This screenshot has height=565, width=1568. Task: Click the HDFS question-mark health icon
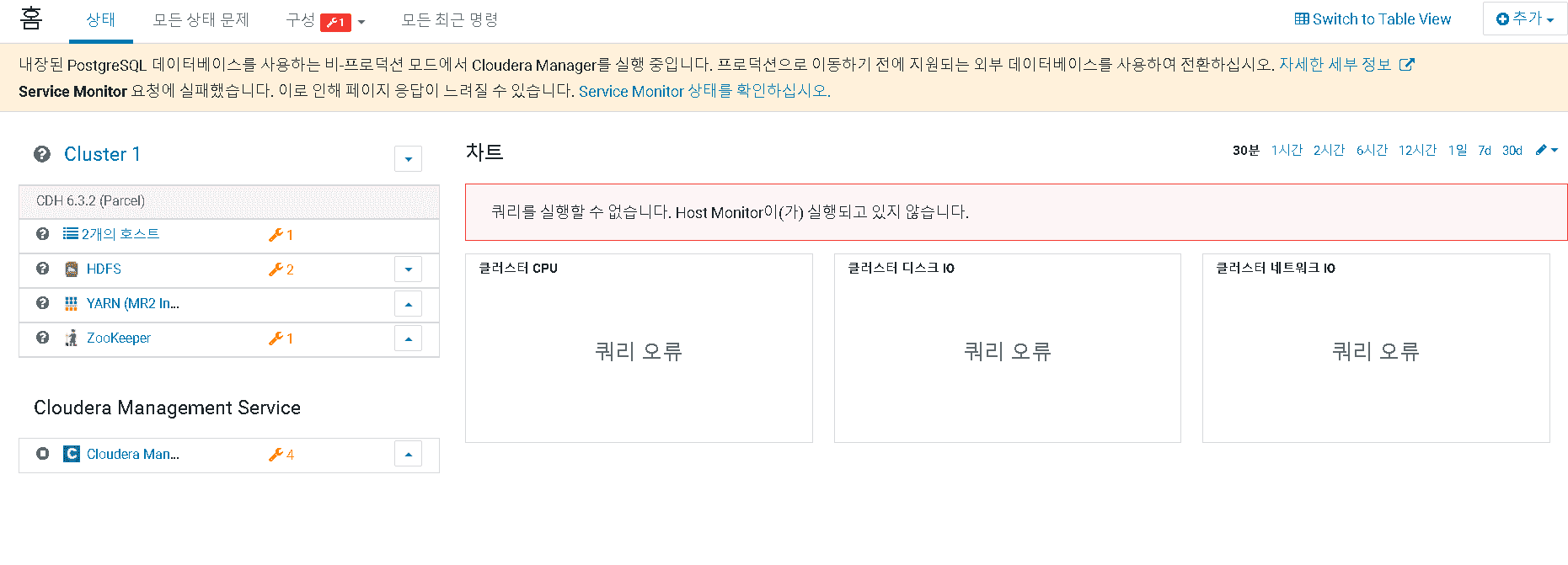point(43,269)
